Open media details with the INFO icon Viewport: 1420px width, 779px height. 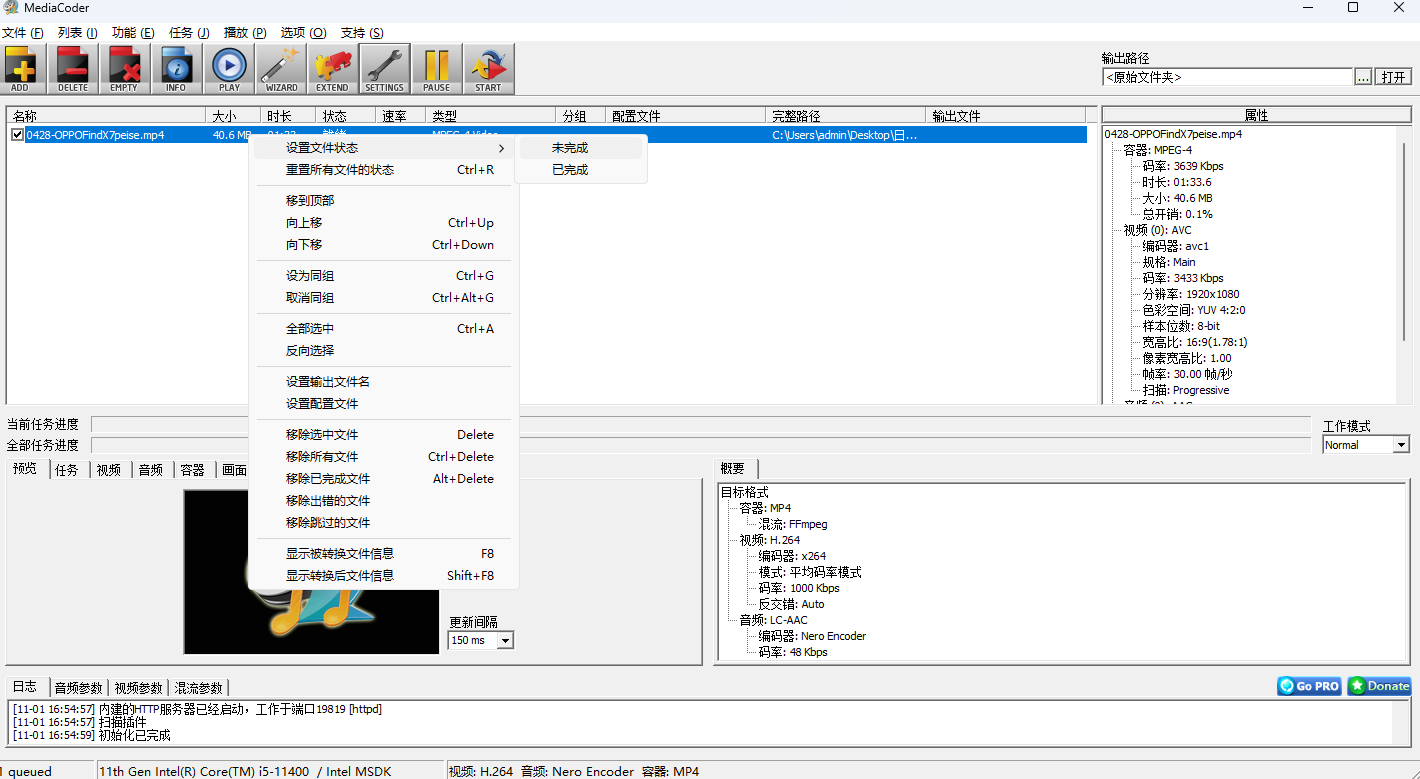(176, 68)
